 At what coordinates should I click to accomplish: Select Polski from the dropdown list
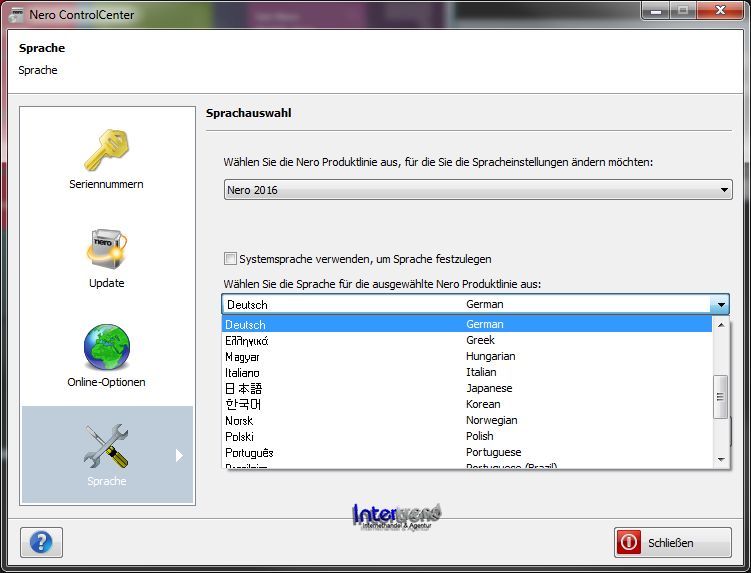[x=240, y=436]
